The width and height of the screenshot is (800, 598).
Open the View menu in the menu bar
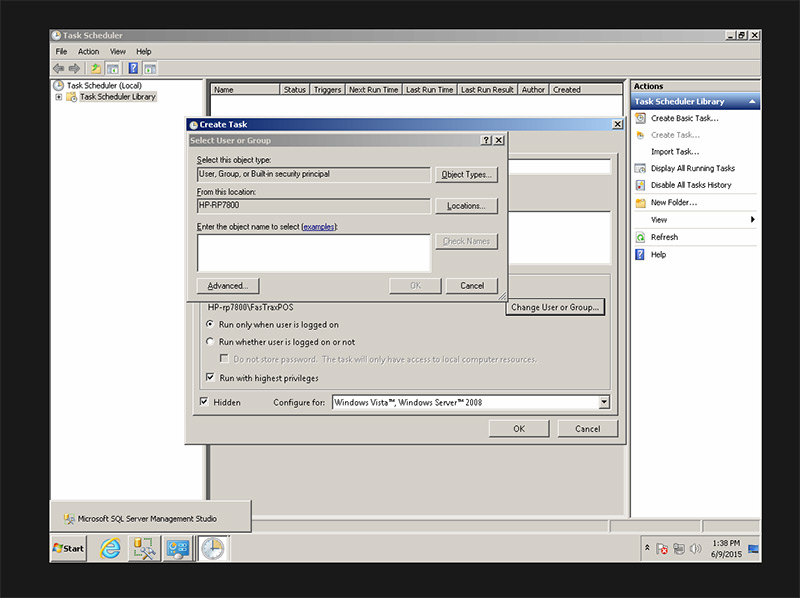point(118,52)
